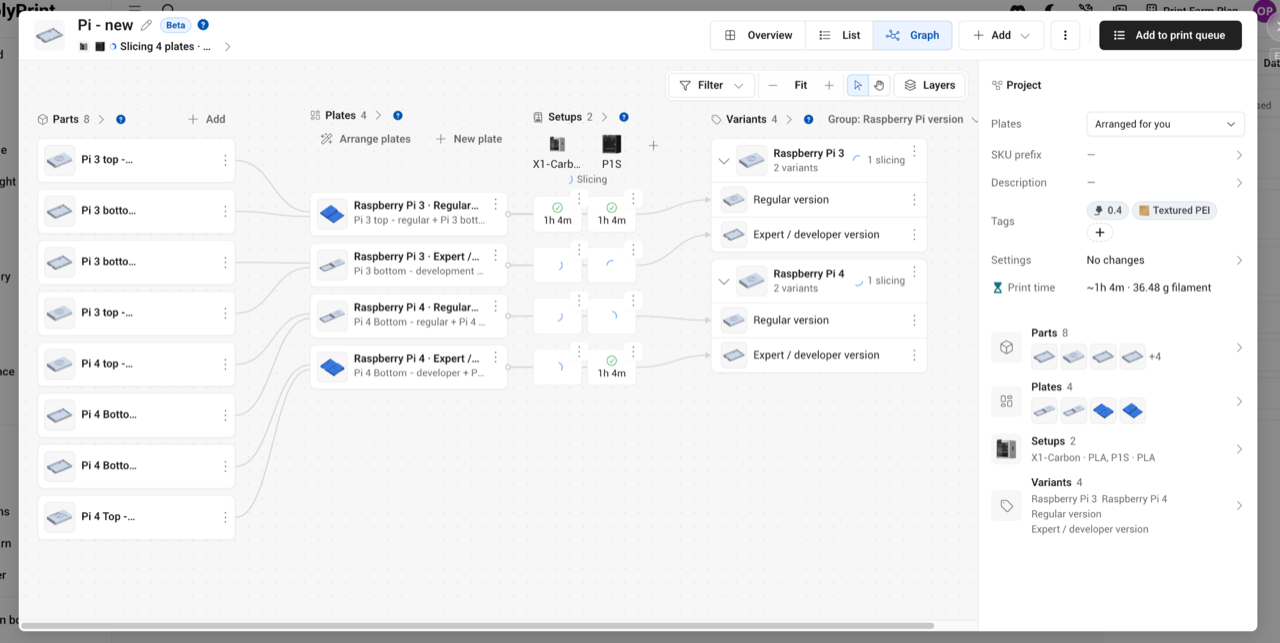1280x643 pixels.
Task: Open the Arranged for you plates dropdown
Action: 1165,124
